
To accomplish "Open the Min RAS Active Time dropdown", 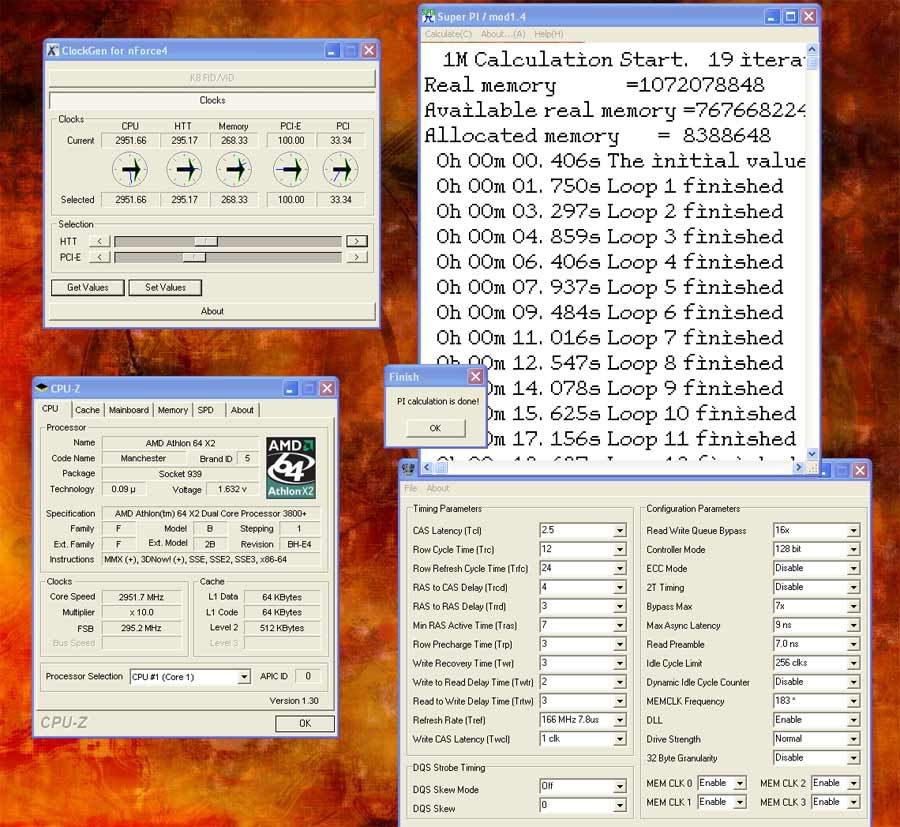I will click(620, 626).
